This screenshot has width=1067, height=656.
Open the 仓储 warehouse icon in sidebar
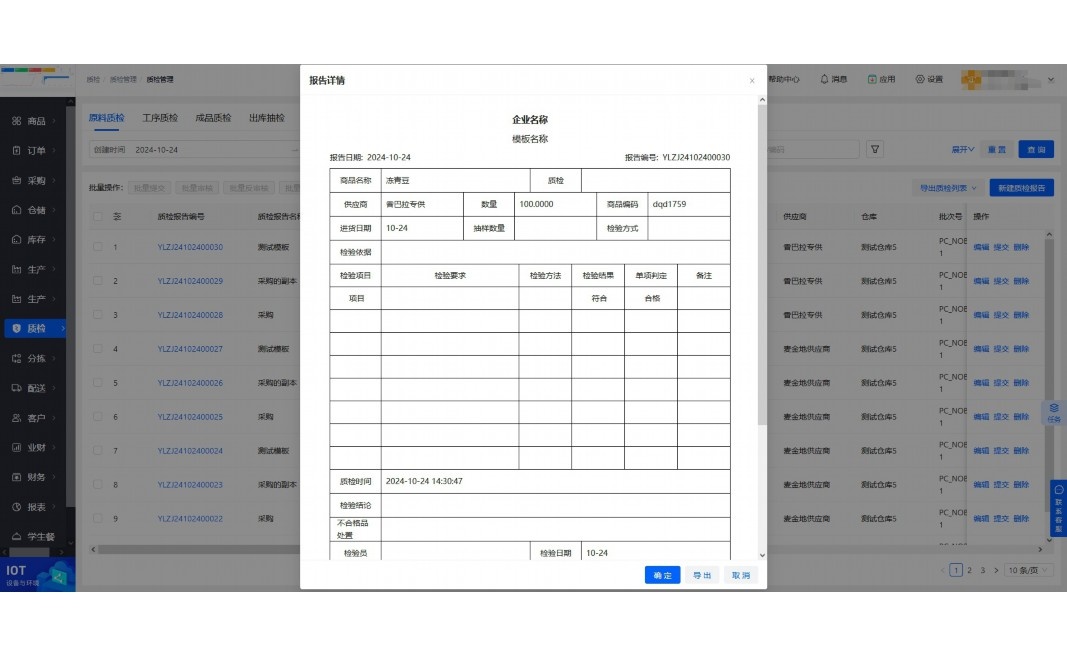pyautogui.click(x=16, y=210)
